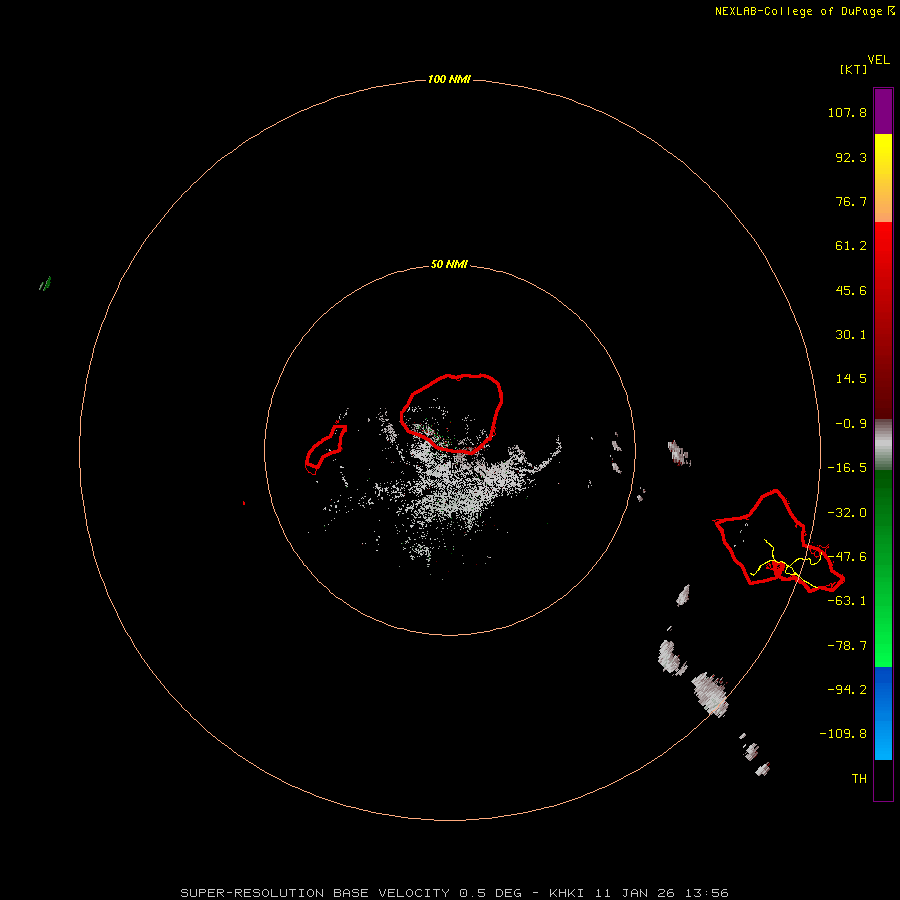The image size is (900, 900).
Task: Click the TH legend label
Action: [859, 778]
